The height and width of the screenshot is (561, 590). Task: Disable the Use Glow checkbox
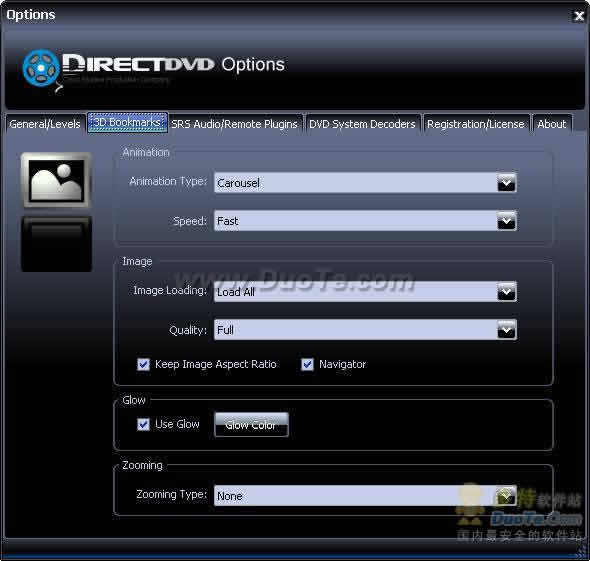(143, 424)
